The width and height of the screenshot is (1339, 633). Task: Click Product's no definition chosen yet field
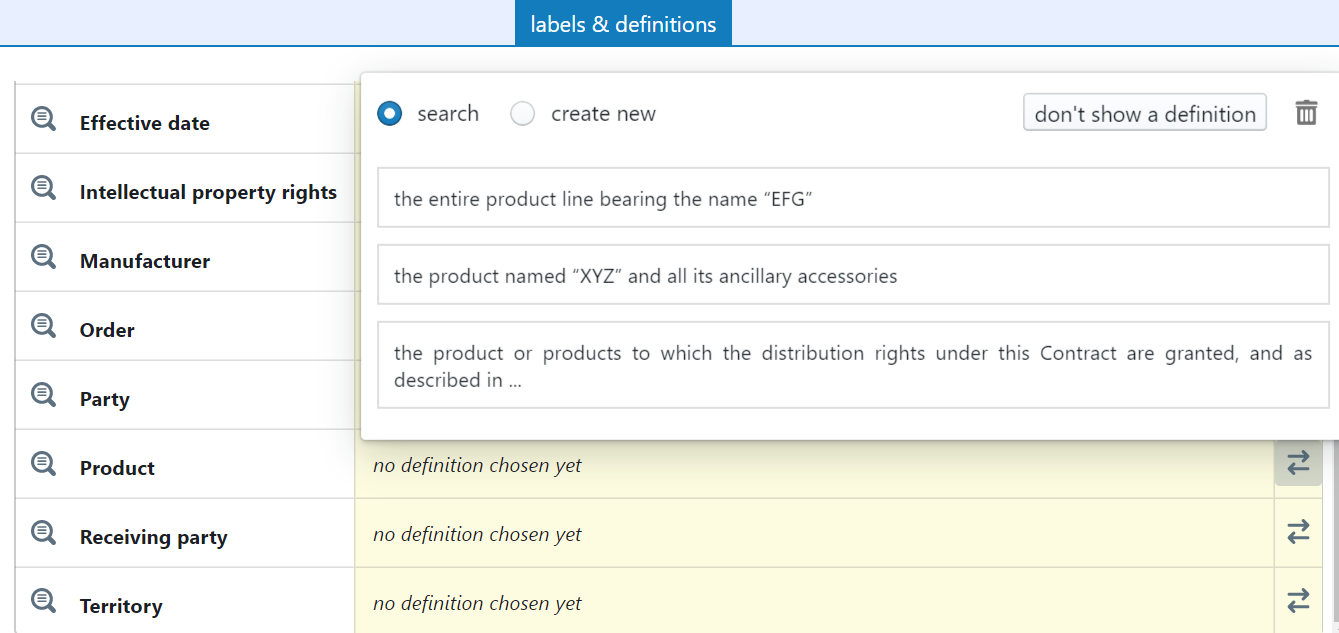[814, 464]
